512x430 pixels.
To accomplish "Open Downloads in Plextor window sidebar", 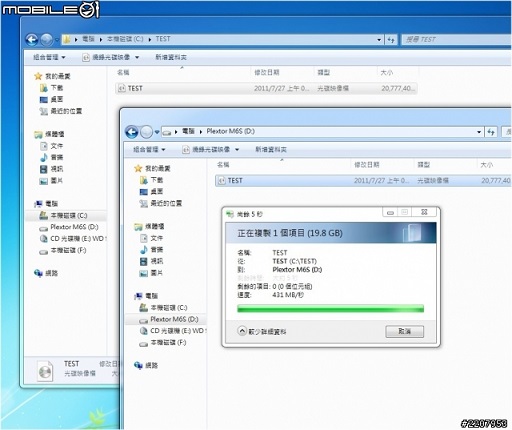I will (x=152, y=180).
